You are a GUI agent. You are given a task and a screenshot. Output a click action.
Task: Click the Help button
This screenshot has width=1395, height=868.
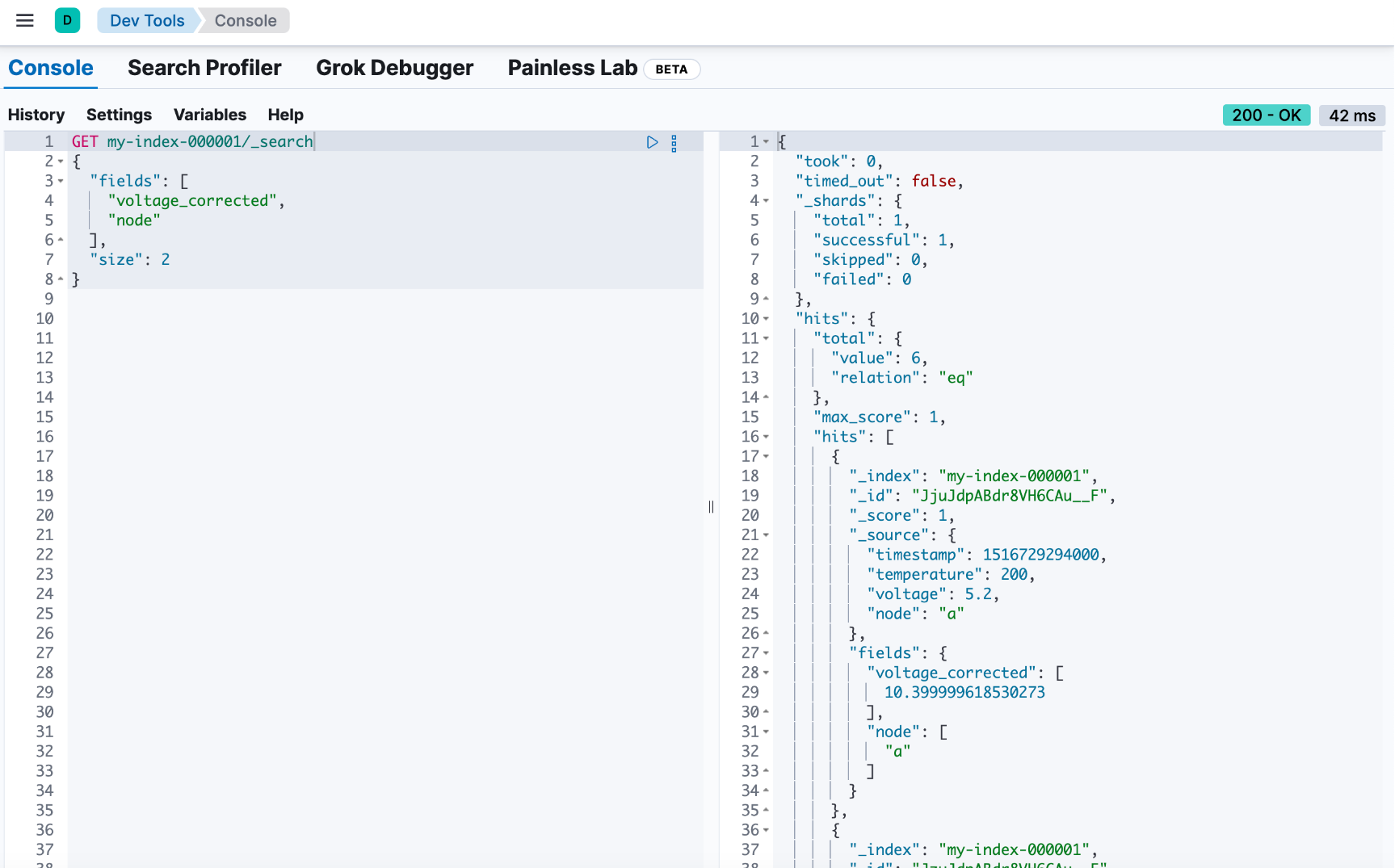click(285, 115)
